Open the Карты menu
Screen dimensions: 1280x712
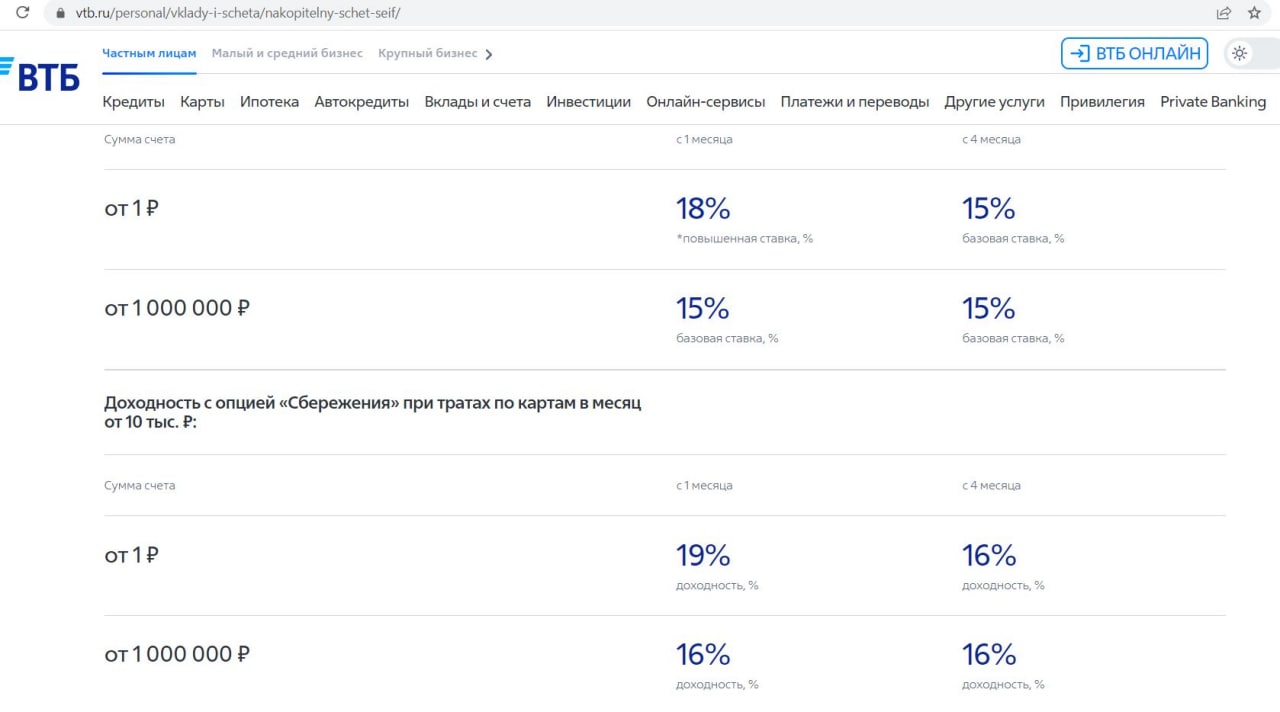(x=202, y=102)
